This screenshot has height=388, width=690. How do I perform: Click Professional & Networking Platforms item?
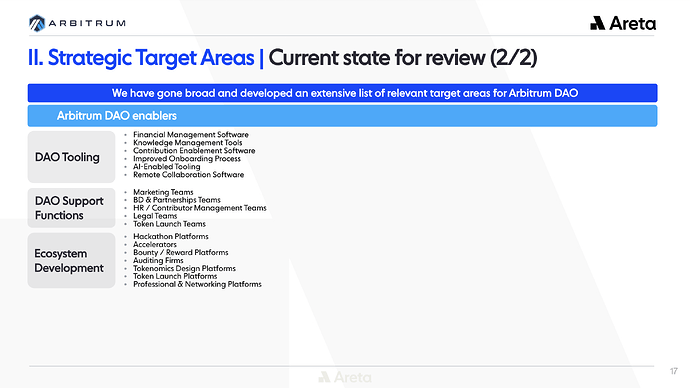[197, 284]
